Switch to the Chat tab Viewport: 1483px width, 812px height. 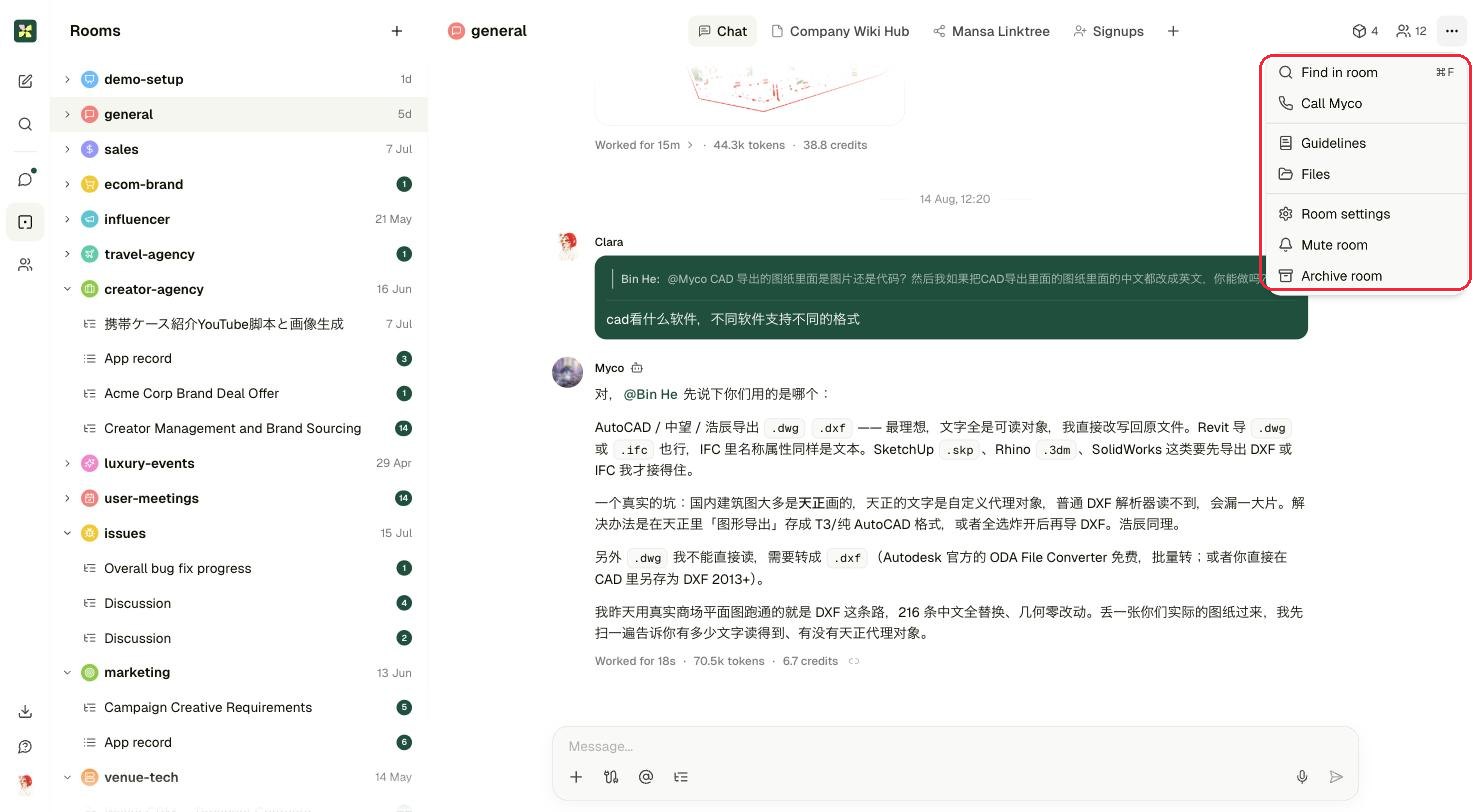(x=722, y=31)
